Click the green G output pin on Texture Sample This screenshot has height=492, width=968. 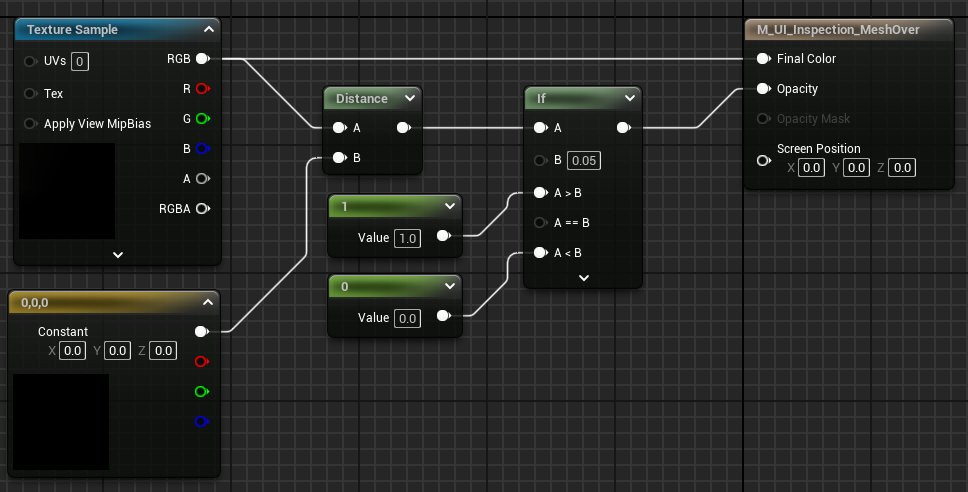pyautogui.click(x=203, y=119)
